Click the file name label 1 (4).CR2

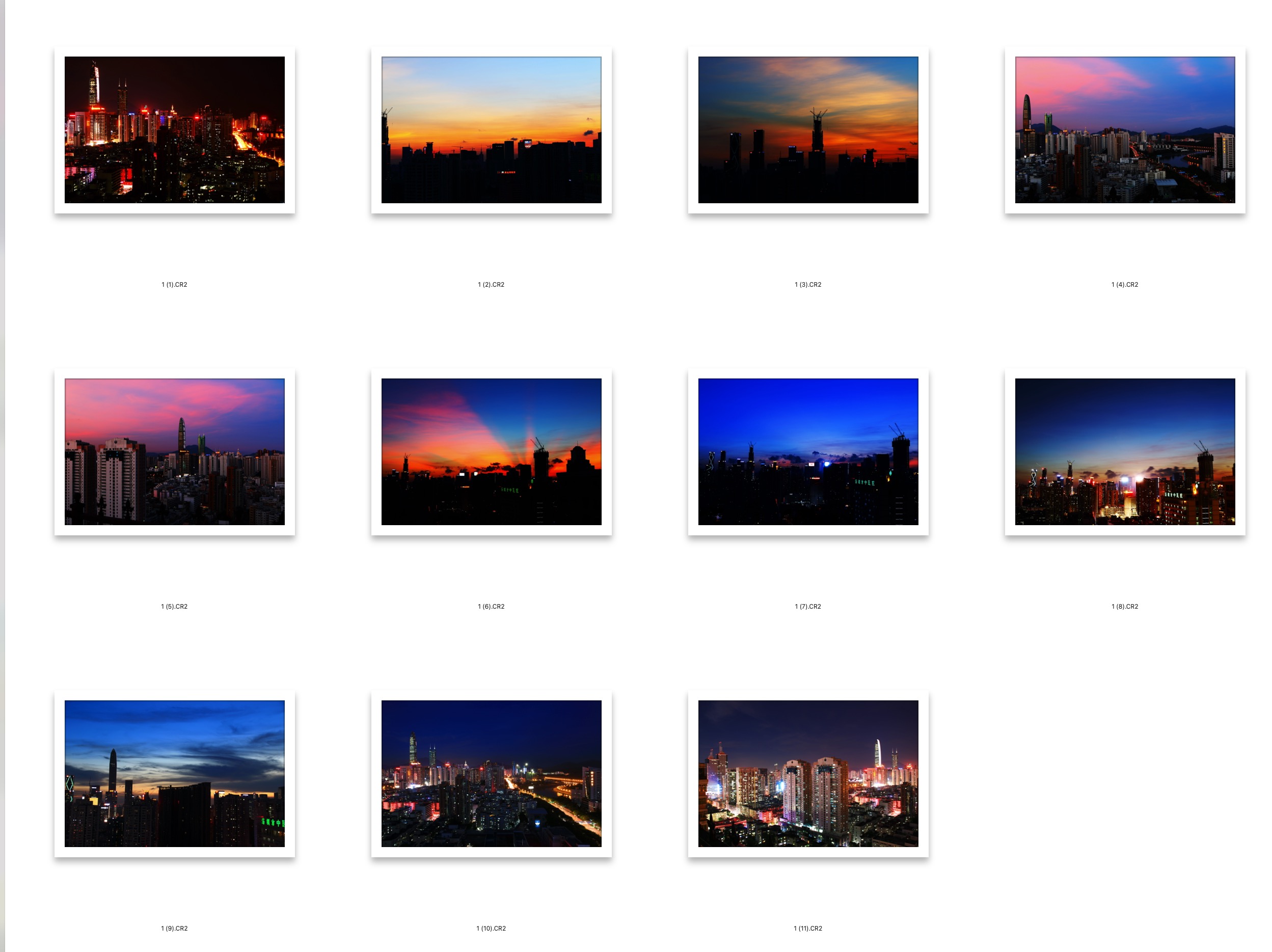coord(1125,285)
